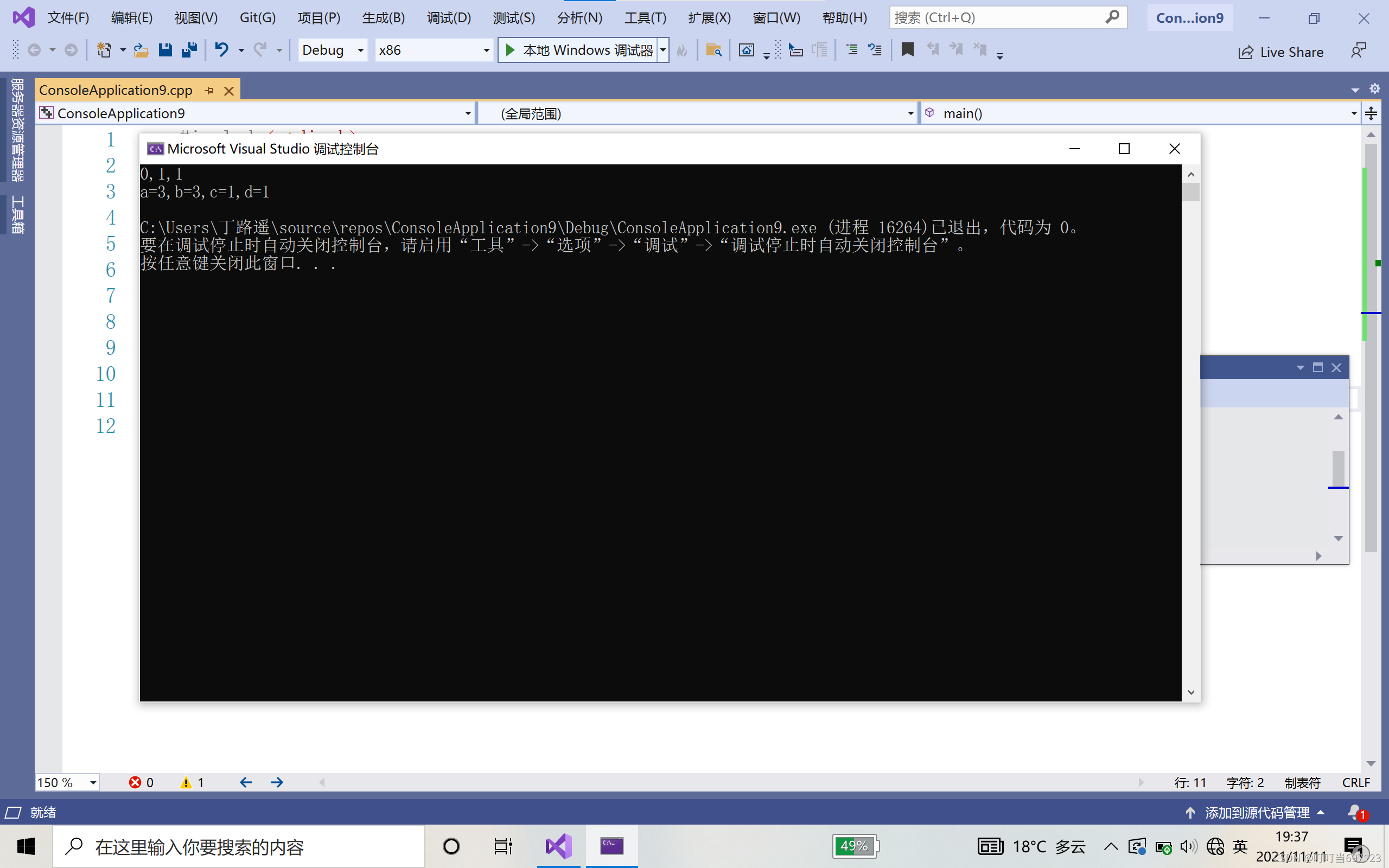The width and height of the screenshot is (1389, 868).
Task: Open the undo history dropdown arrow
Action: [241, 50]
